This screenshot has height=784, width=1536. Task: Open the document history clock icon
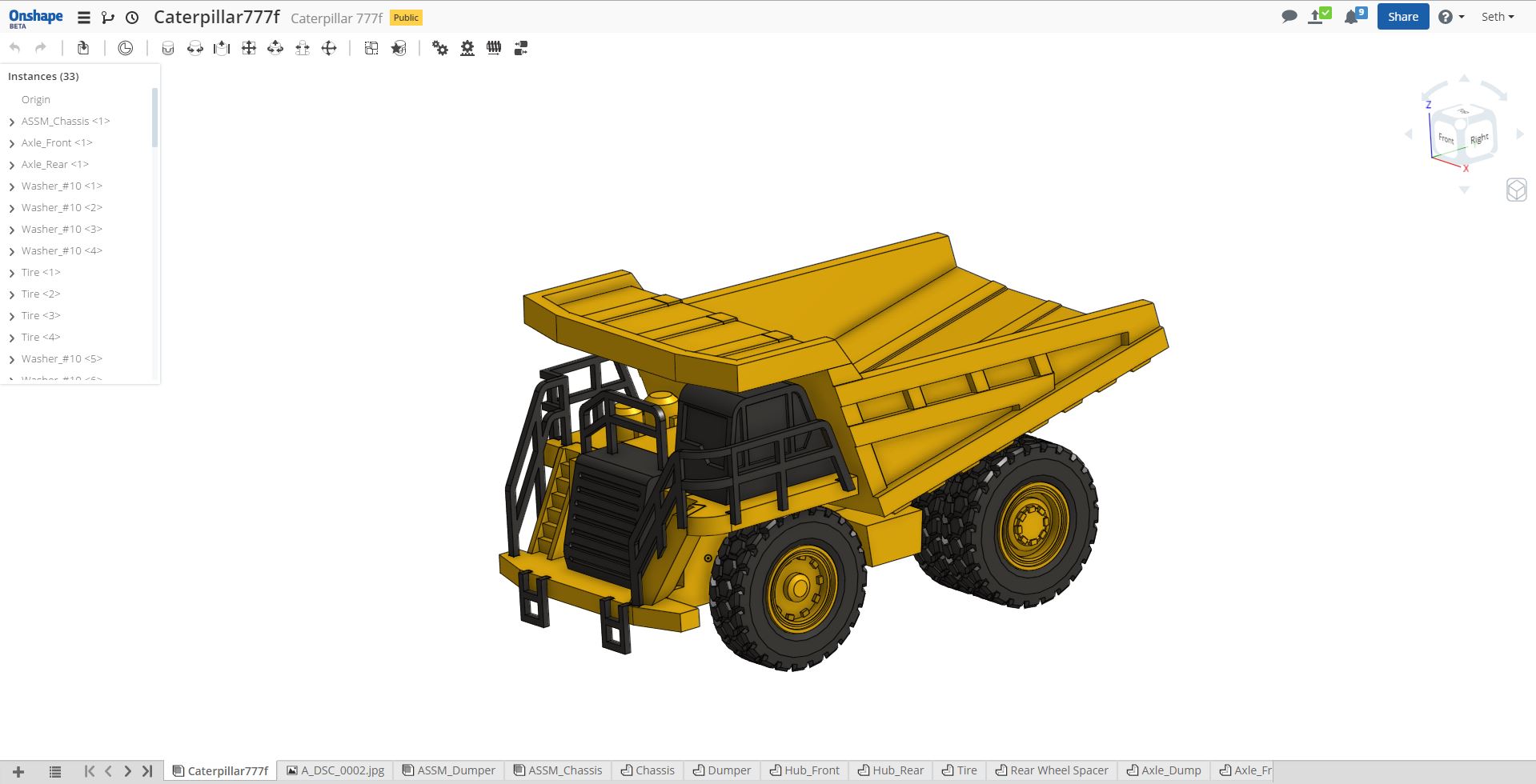[x=132, y=17]
